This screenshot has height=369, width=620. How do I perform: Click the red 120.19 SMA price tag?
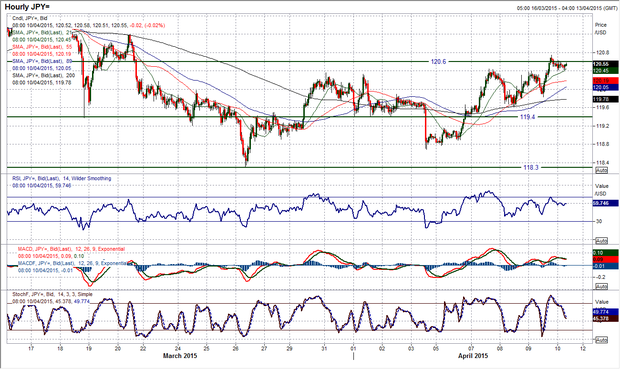click(x=605, y=81)
